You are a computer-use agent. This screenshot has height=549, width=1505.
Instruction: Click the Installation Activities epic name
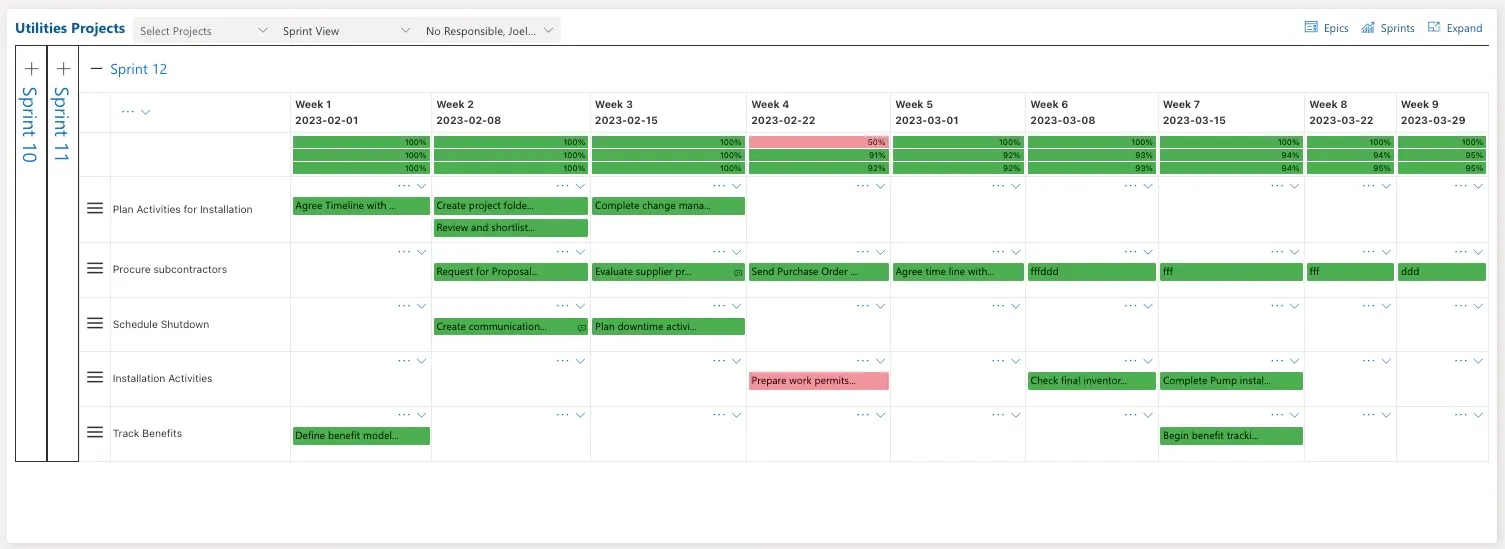(x=163, y=378)
